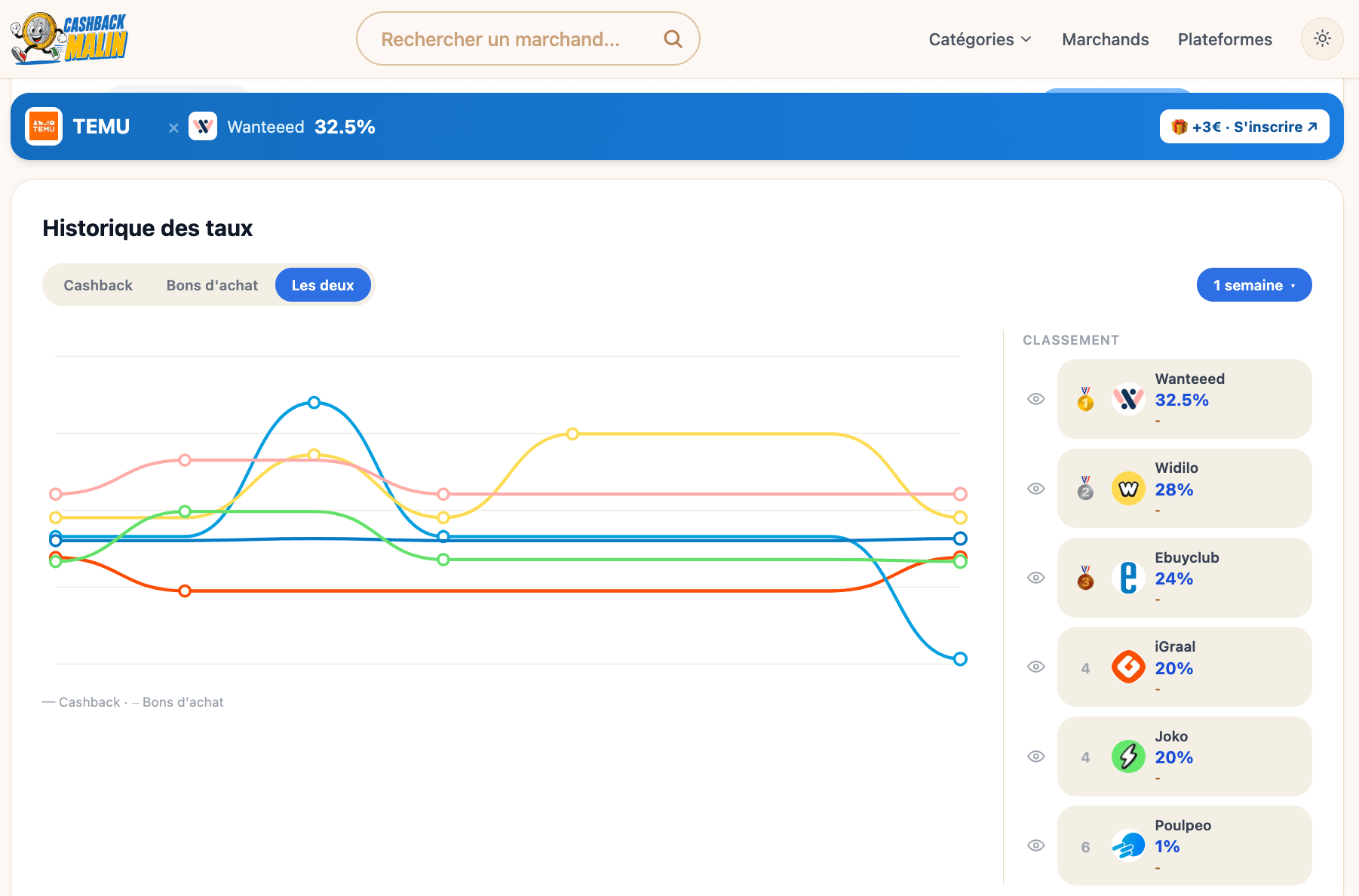Click the CLASSEMENT label

click(x=1071, y=340)
